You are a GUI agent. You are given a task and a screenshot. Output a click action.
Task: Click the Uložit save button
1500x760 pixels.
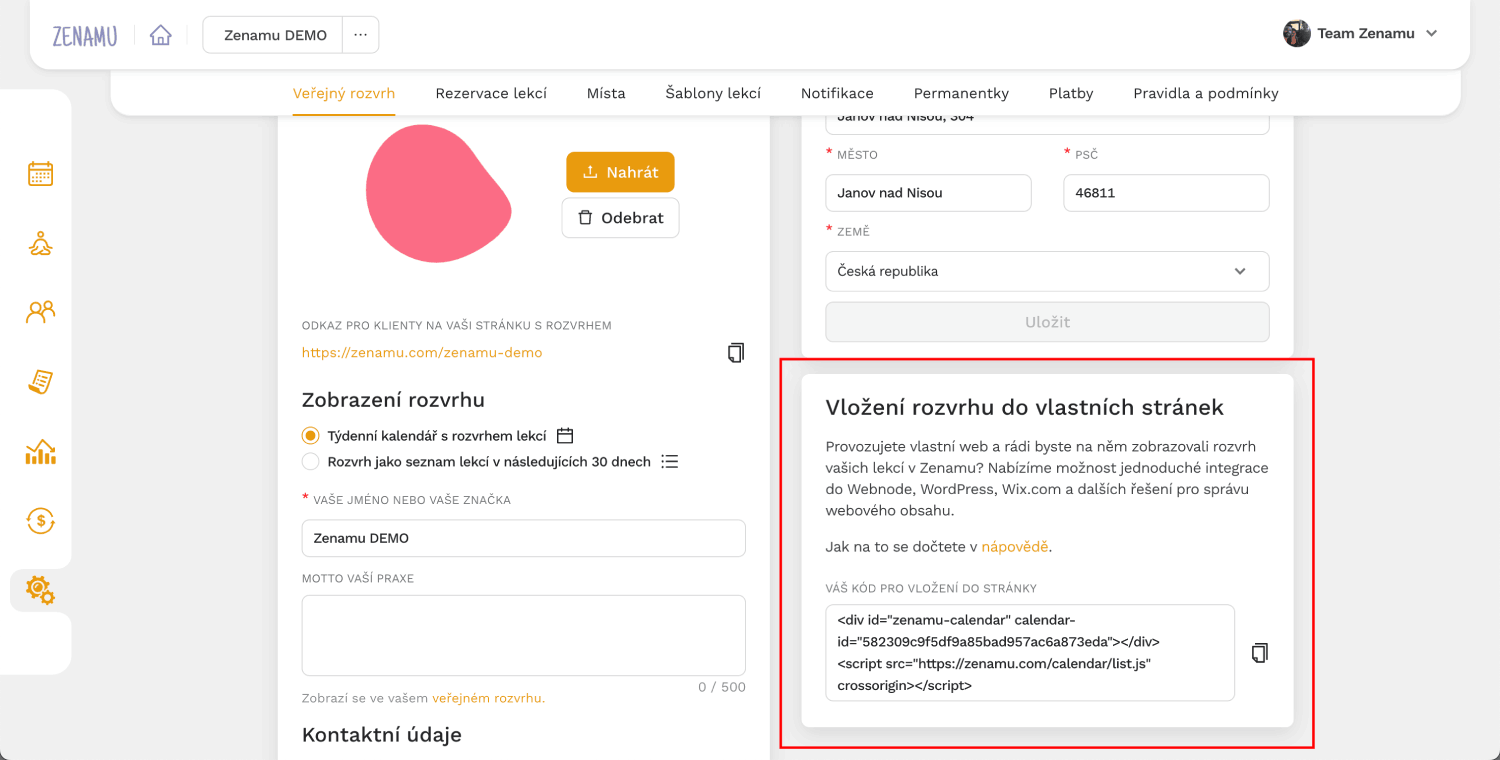[x=1047, y=322]
